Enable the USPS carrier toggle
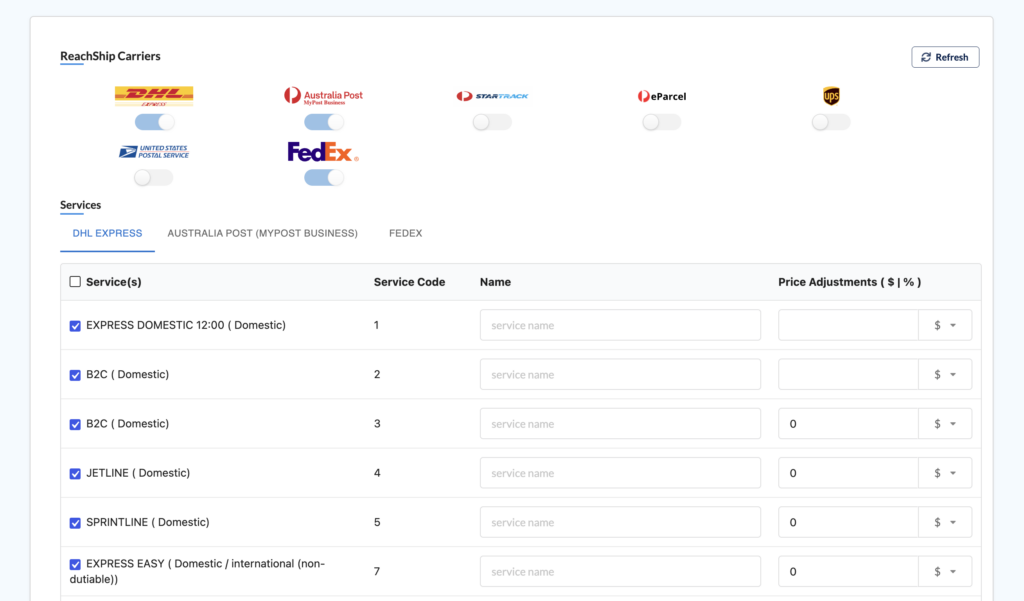 pos(153,178)
